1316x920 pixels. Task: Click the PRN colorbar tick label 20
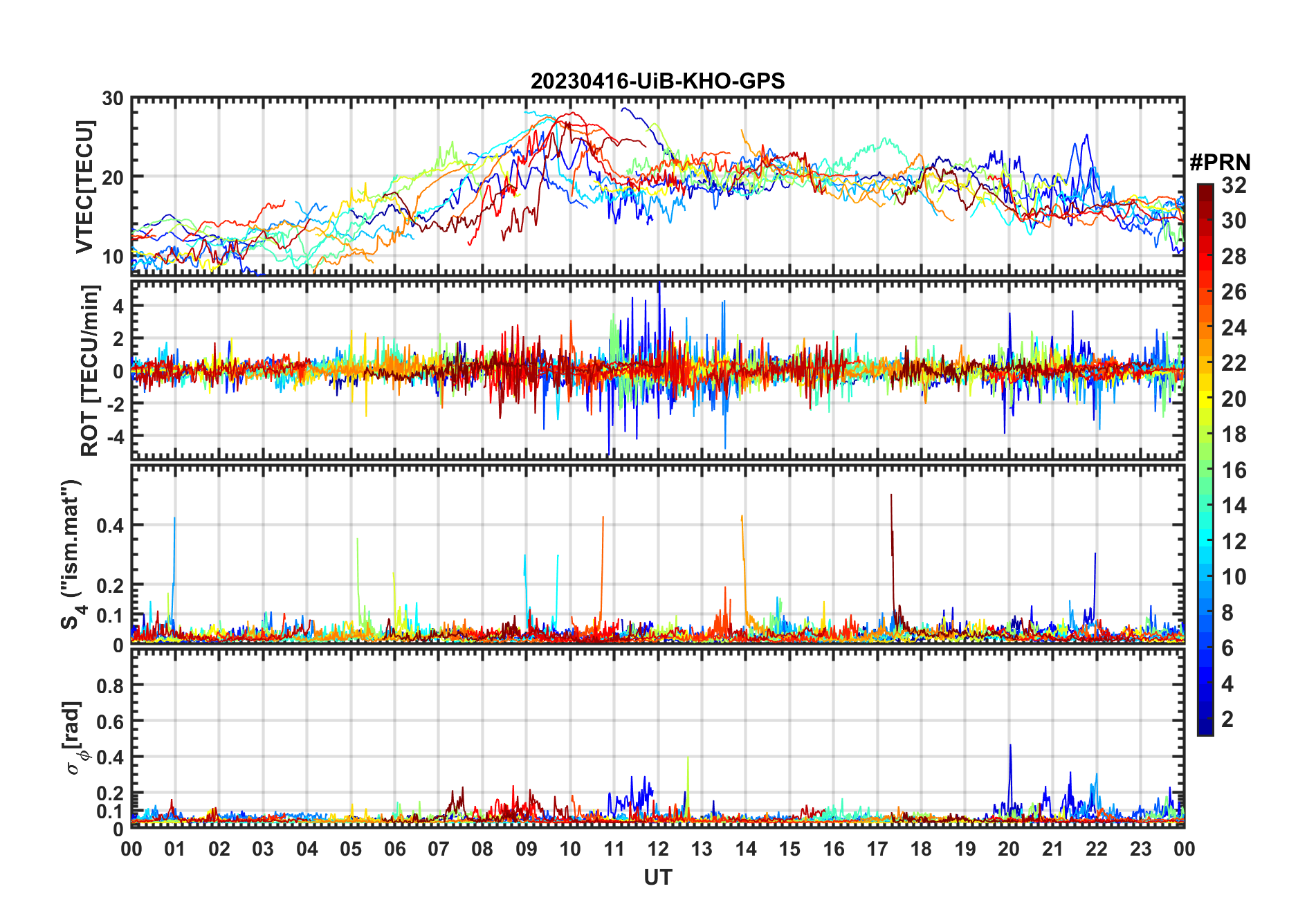(1234, 399)
